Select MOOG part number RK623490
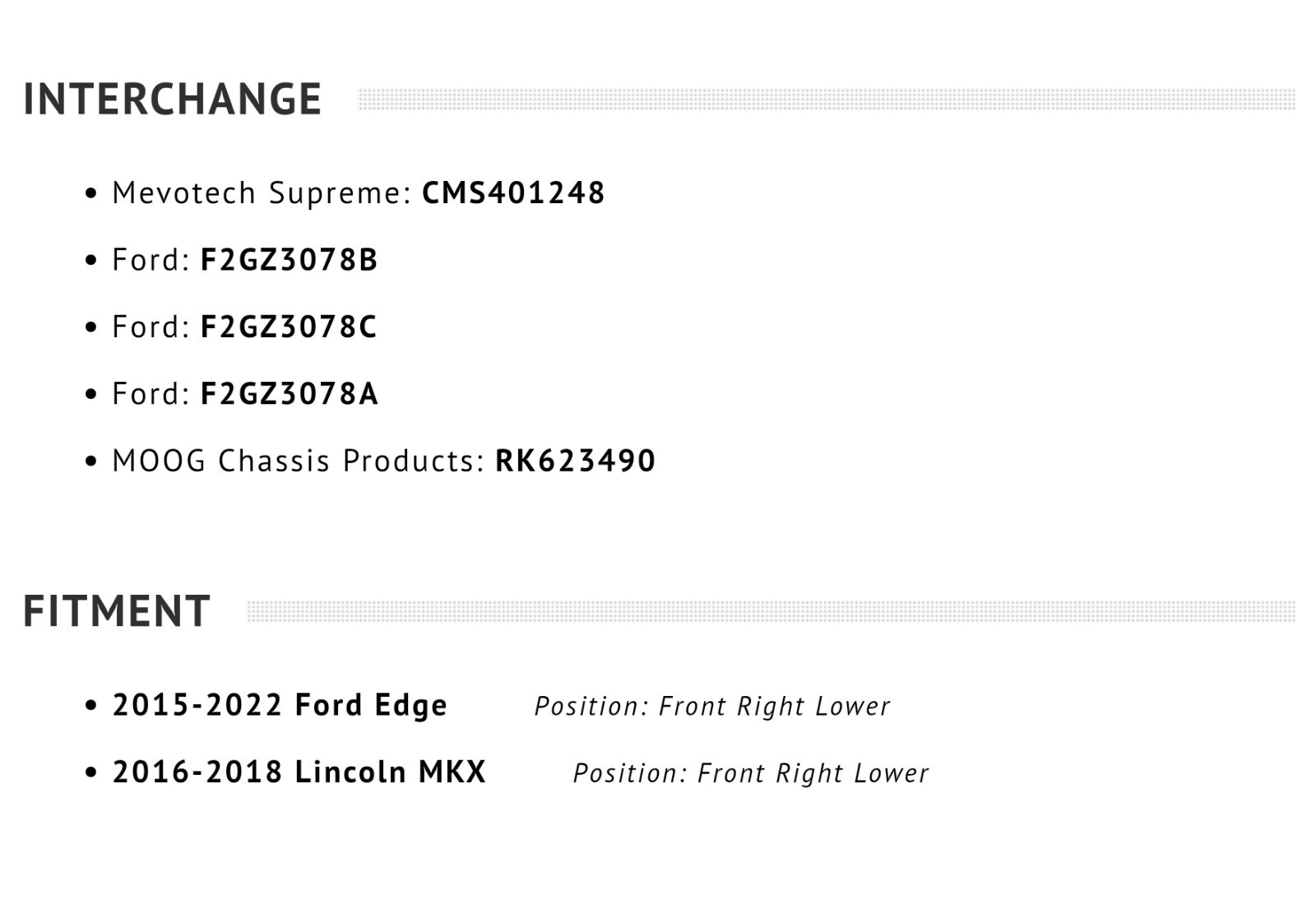1316x914 pixels. [575, 461]
